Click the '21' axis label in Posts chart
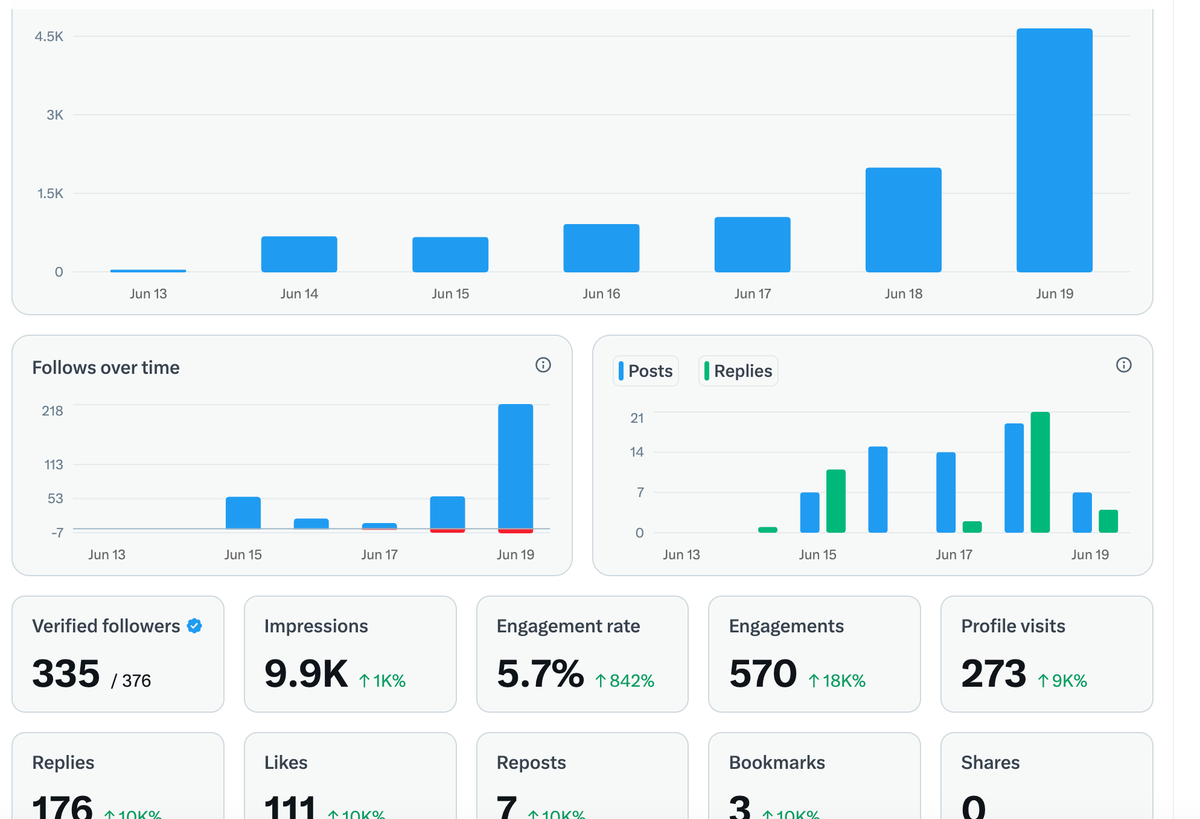Screen dimensions: 1200x819 (x=637, y=418)
